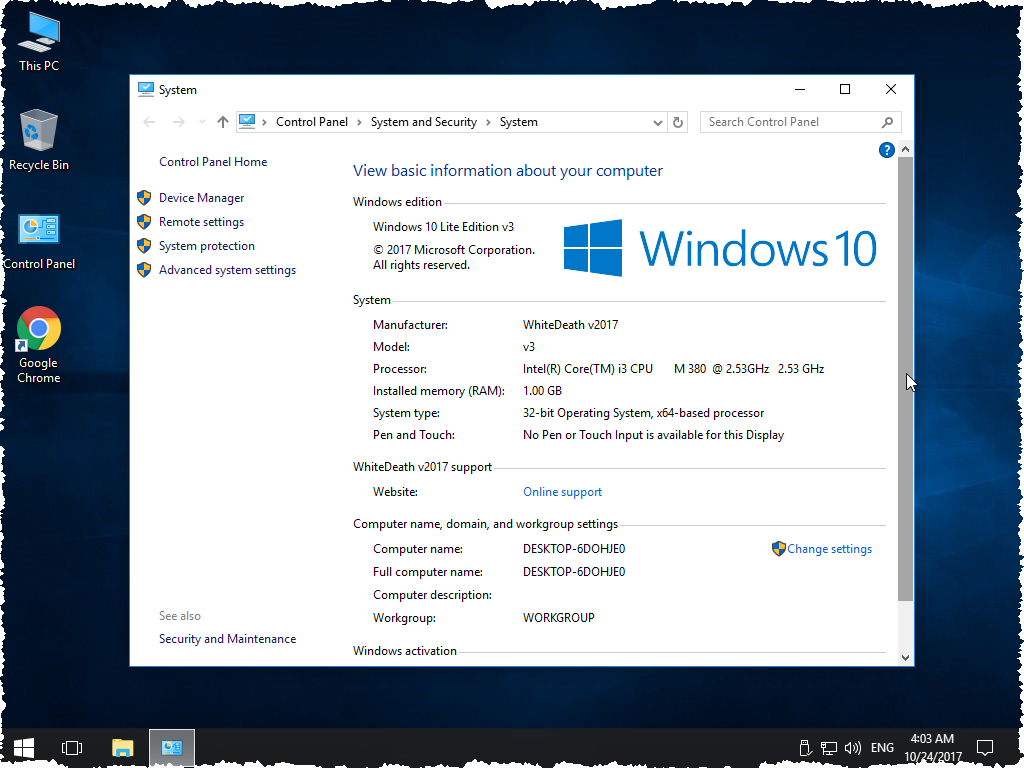Open Action Center from the system tray
Viewport: 1024px width, 768px height.
pyautogui.click(x=985, y=747)
